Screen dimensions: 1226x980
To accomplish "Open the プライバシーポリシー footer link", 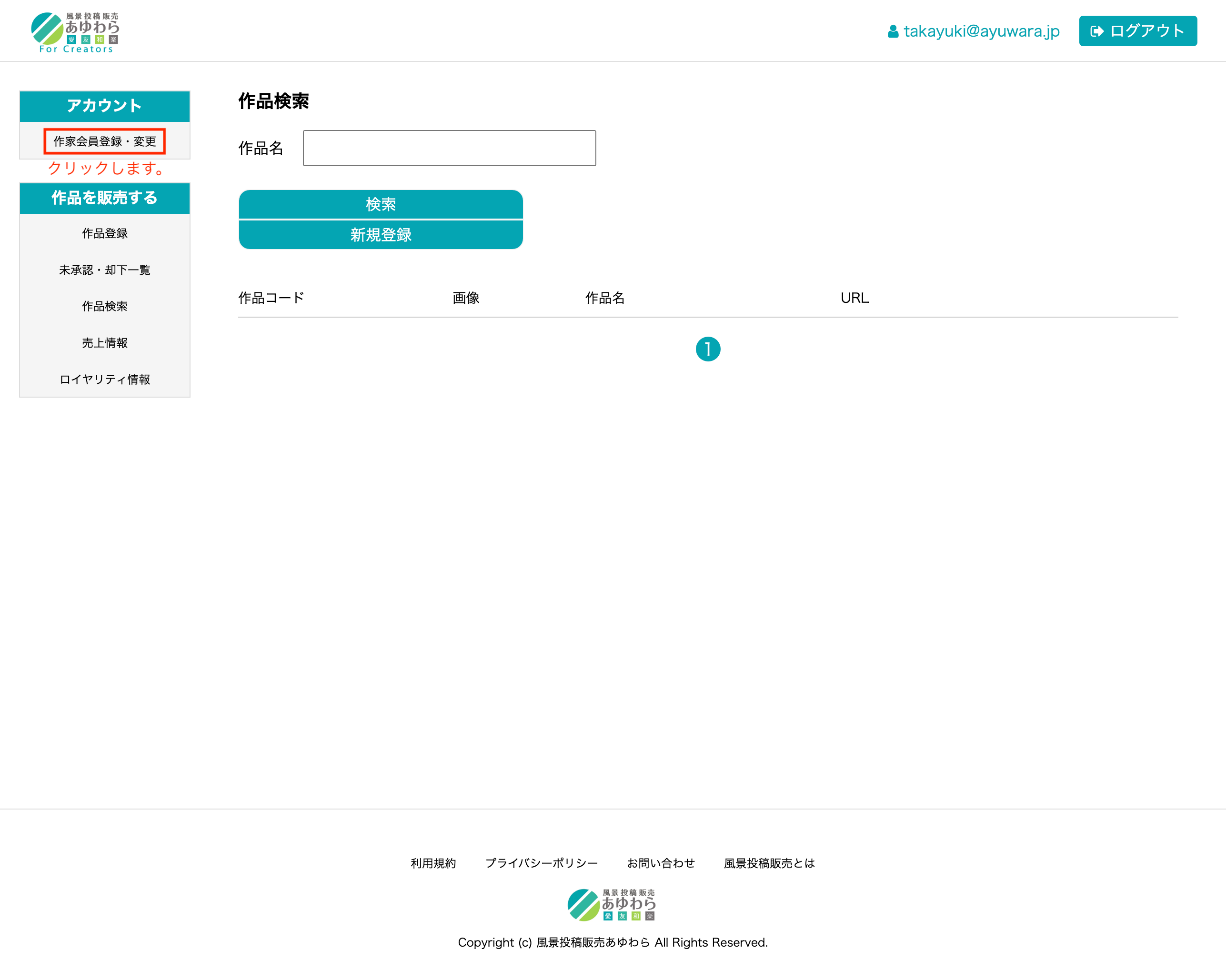I will click(x=542, y=863).
